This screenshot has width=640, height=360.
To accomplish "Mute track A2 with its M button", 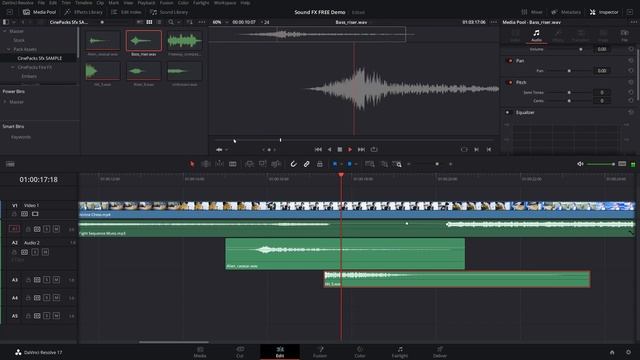I will (x=45, y=252).
